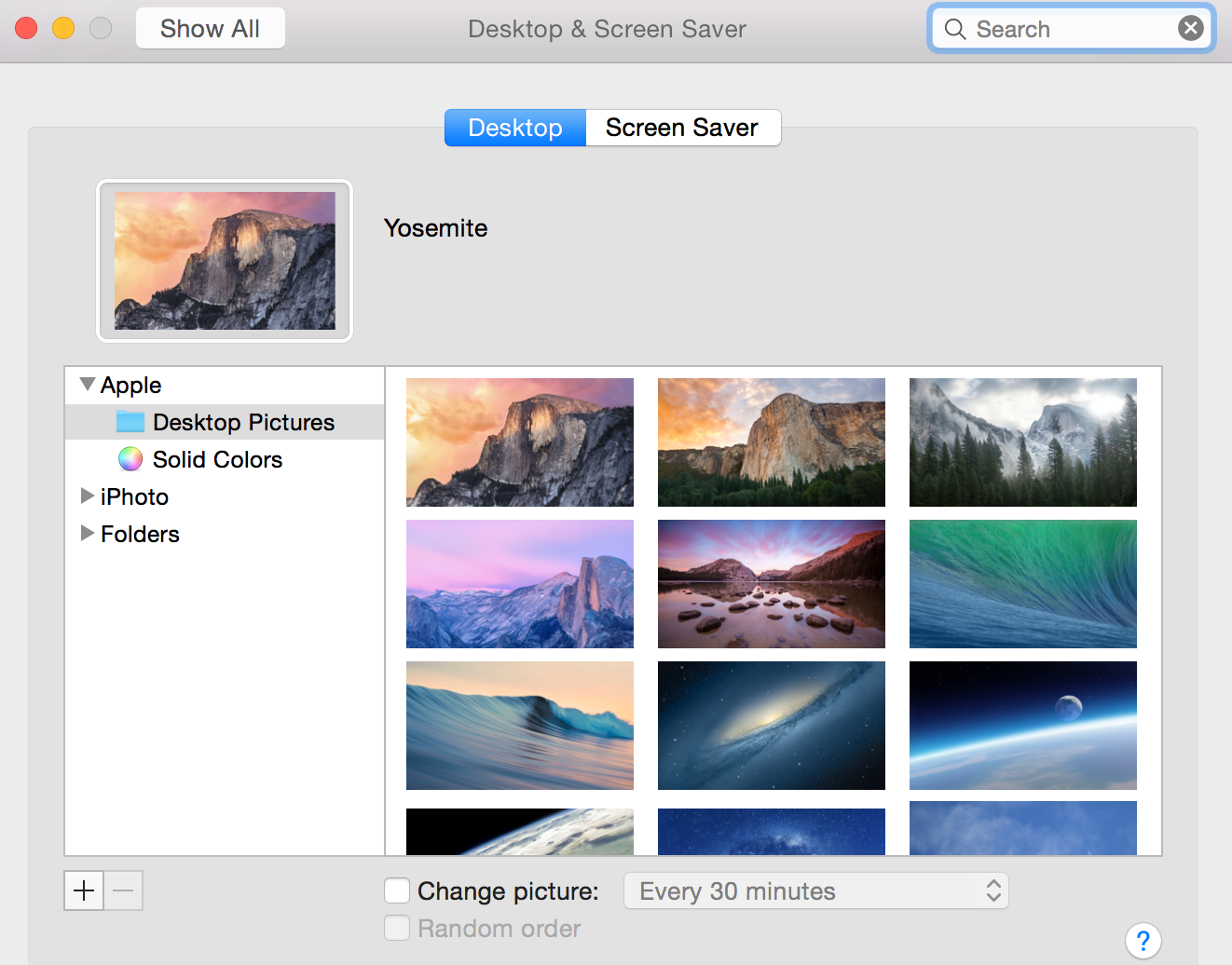Switch to the Screen Saver tab
Viewport: 1232px width, 965px height.
682,128
